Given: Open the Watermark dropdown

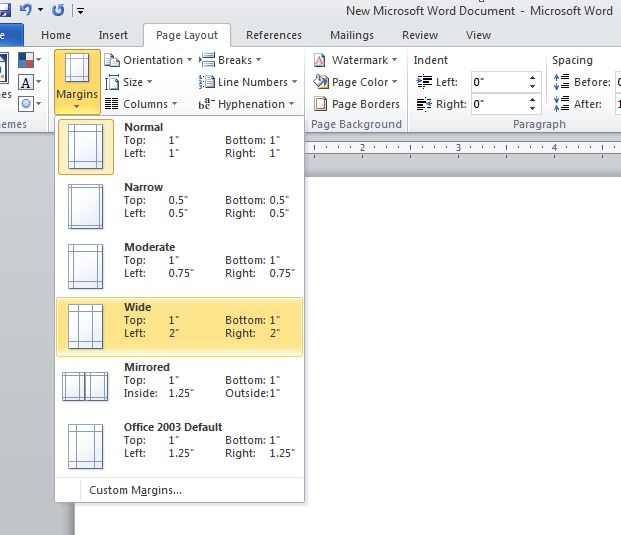Looking at the screenshot, I should coord(355,60).
